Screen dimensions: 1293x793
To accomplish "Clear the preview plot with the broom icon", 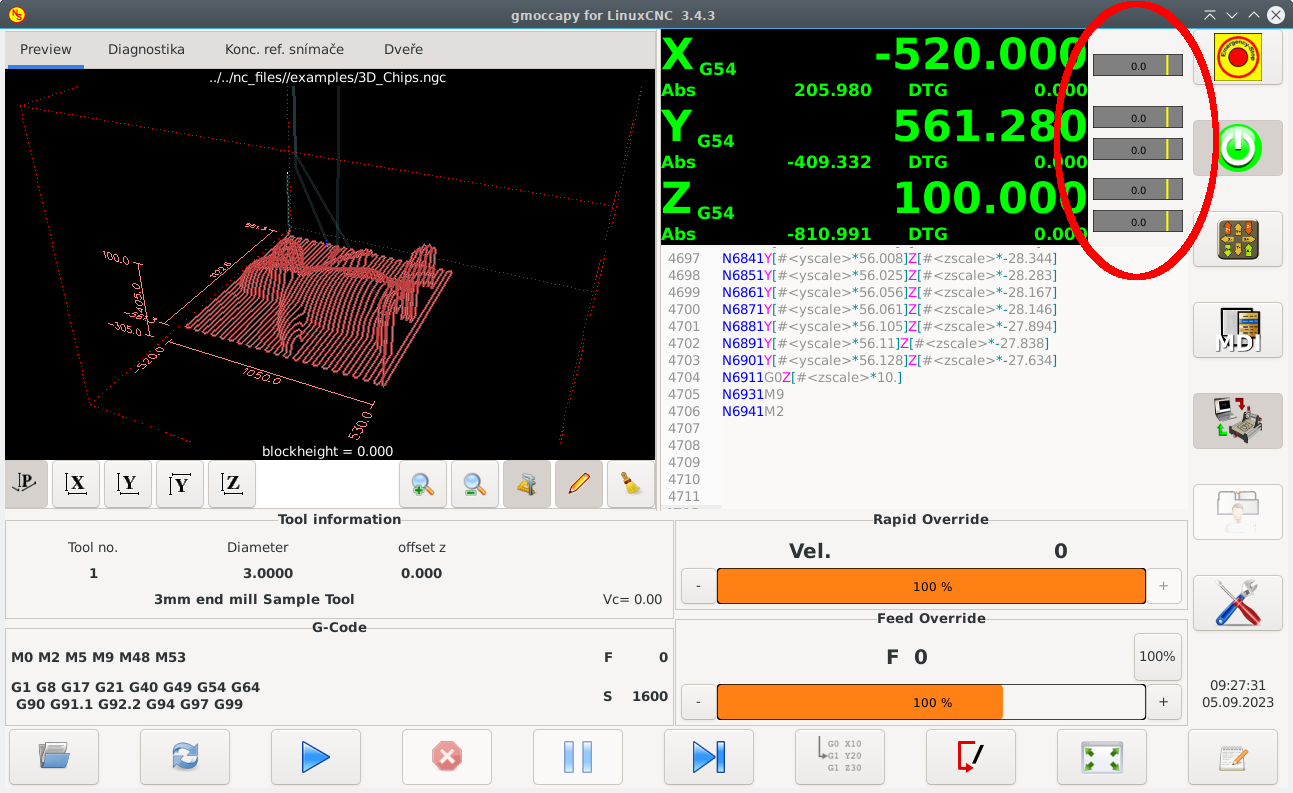I will pyautogui.click(x=630, y=484).
